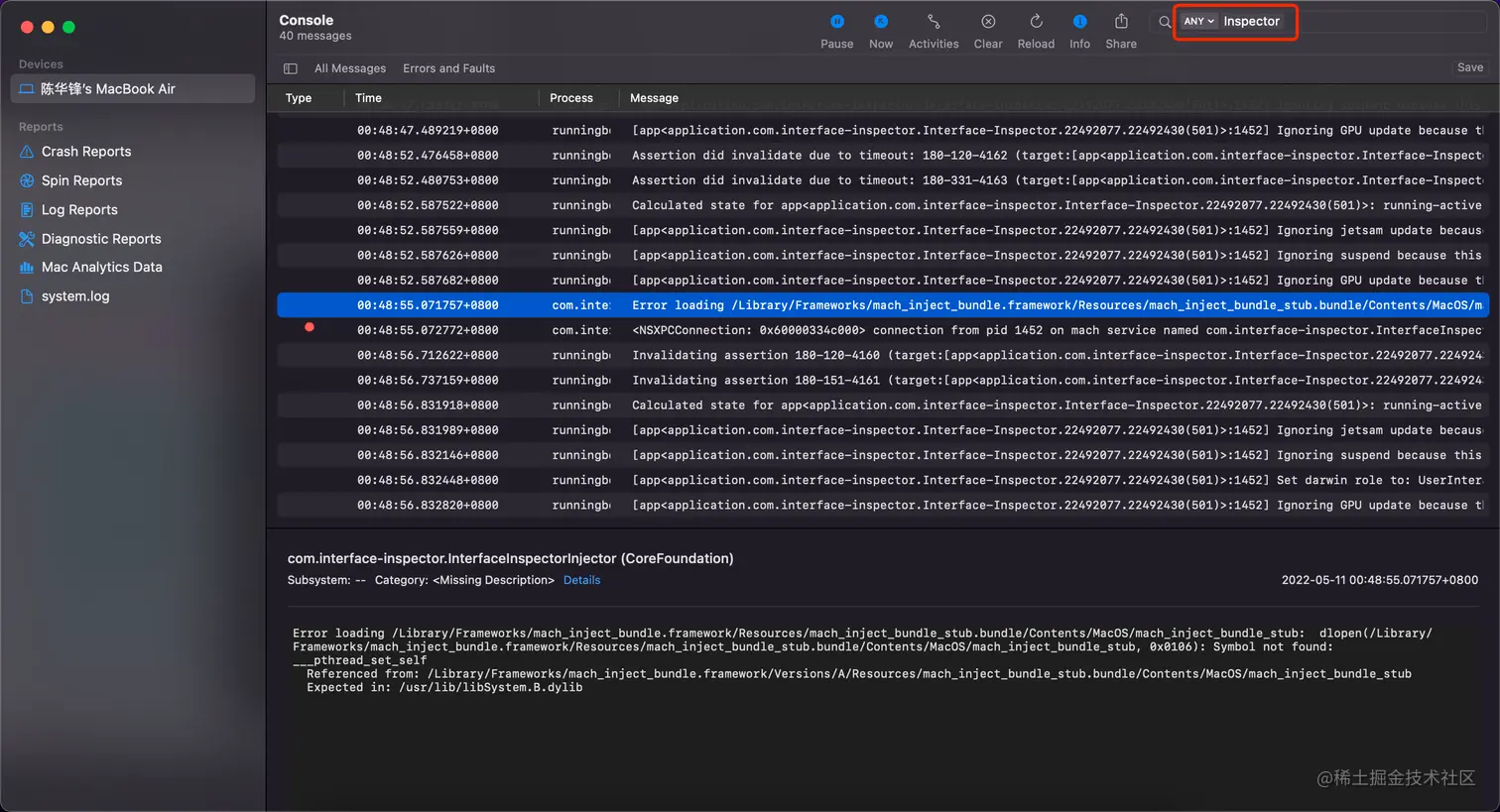The width and height of the screenshot is (1500, 812).
Task: Select the log row timestamped 00:48:56.712622
Action: pyautogui.click(x=883, y=355)
